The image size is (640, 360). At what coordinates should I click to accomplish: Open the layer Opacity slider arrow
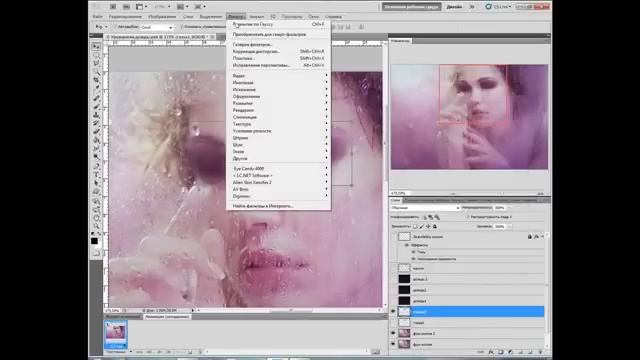tap(509, 208)
